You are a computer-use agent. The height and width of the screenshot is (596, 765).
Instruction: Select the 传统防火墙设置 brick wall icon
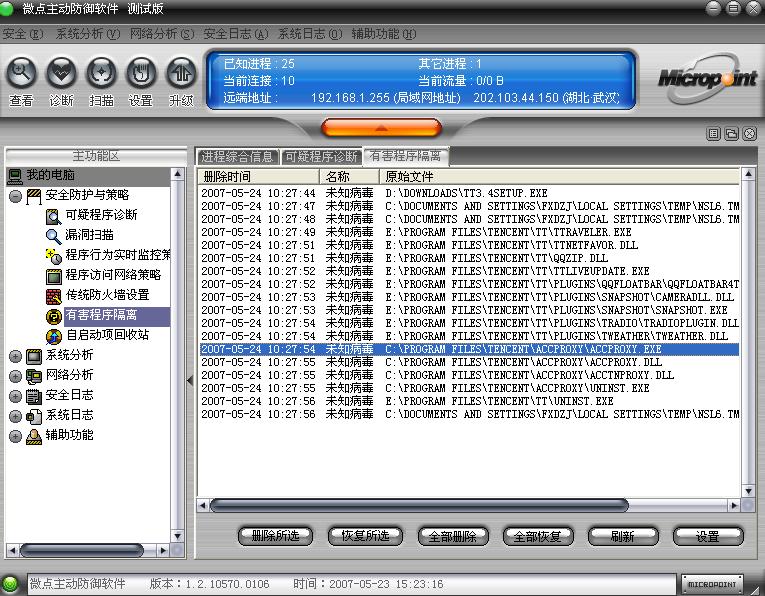53,296
